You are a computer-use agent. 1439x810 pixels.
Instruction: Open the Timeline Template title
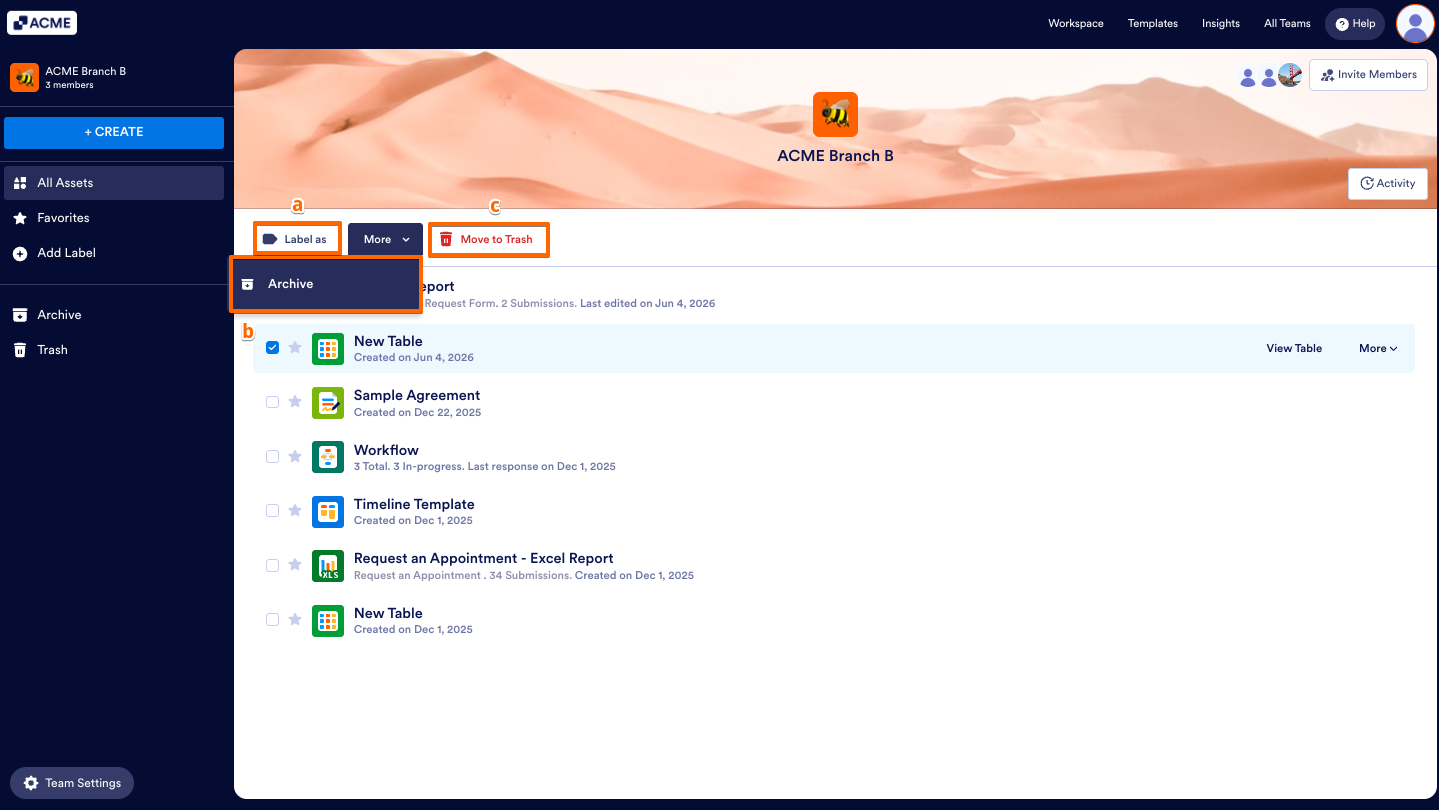[414, 504]
